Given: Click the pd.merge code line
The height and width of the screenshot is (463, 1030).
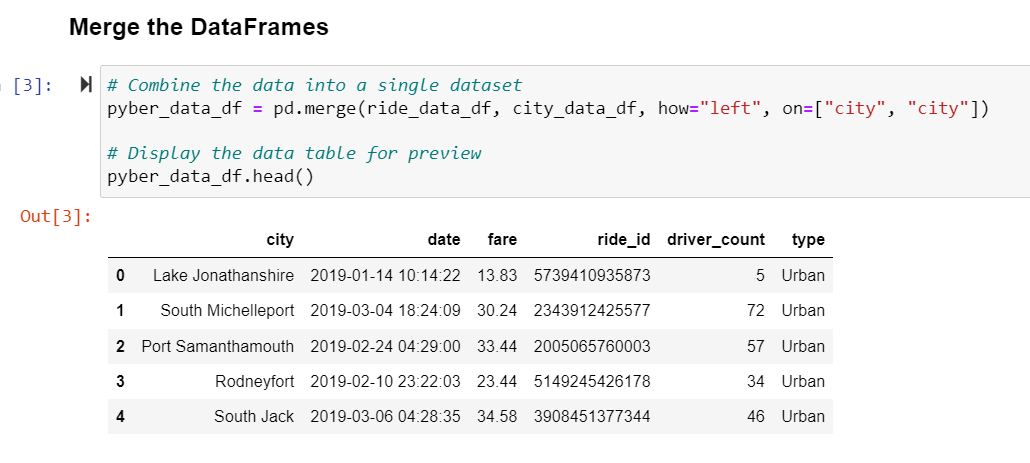Looking at the screenshot, I should tap(548, 108).
